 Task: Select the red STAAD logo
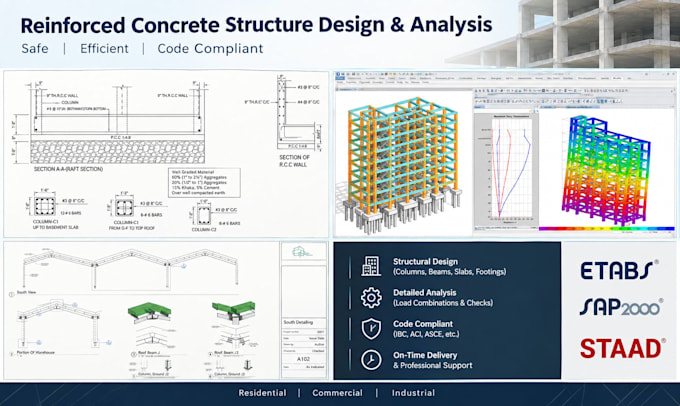coord(623,349)
